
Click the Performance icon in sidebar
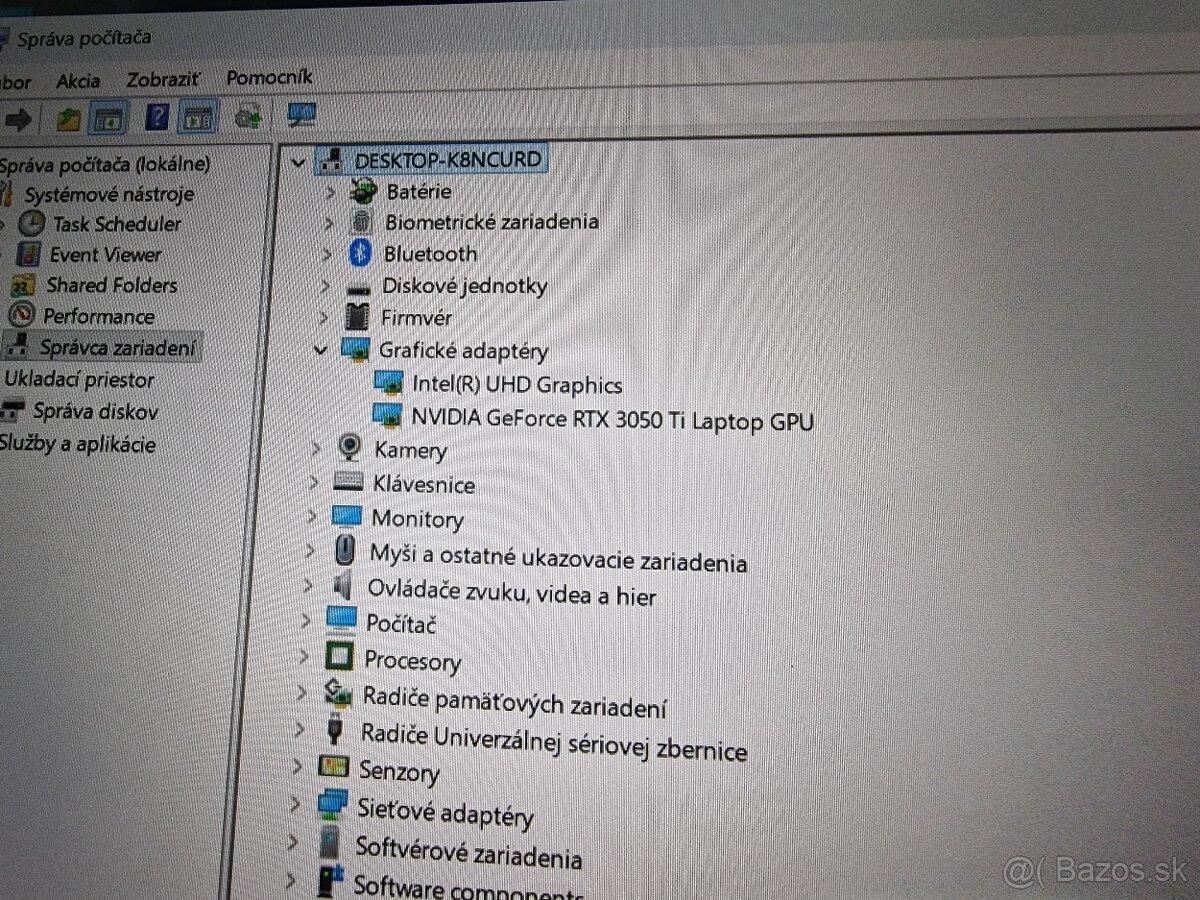point(22,315)
